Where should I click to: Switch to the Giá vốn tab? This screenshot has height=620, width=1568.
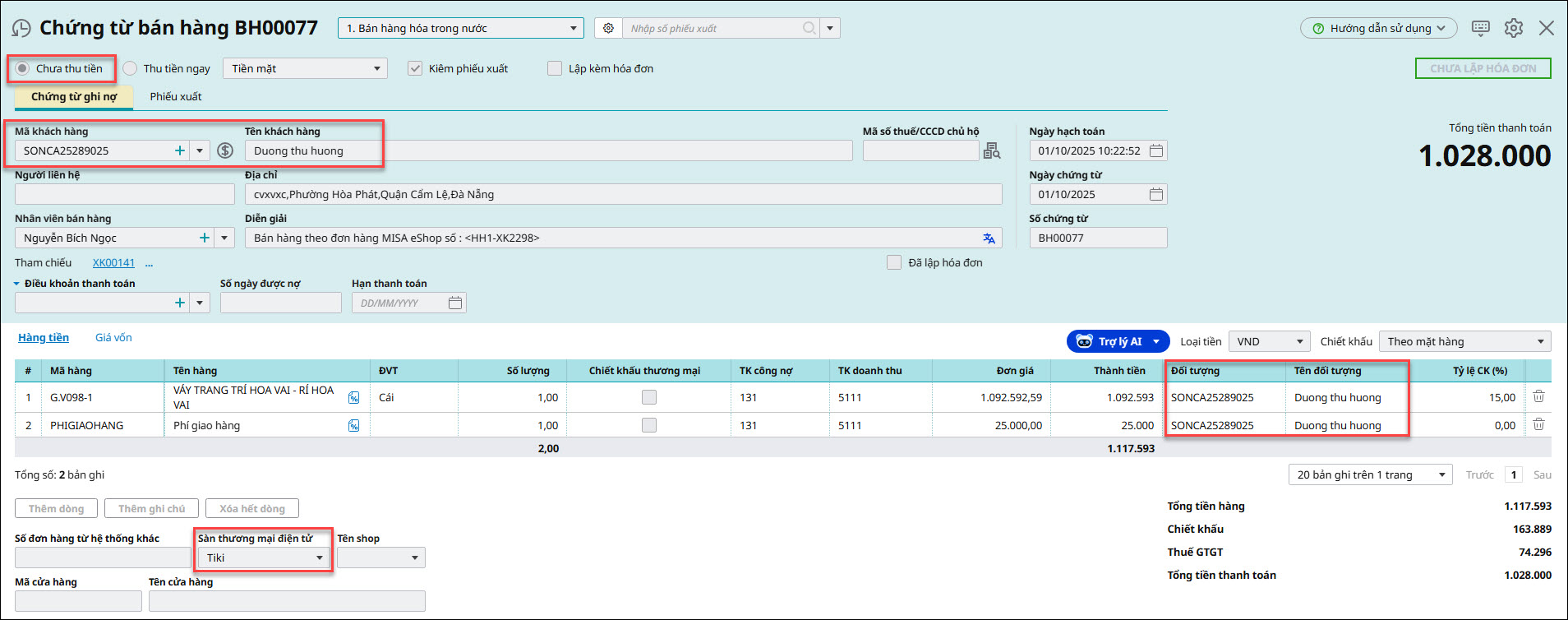point(113,337)
